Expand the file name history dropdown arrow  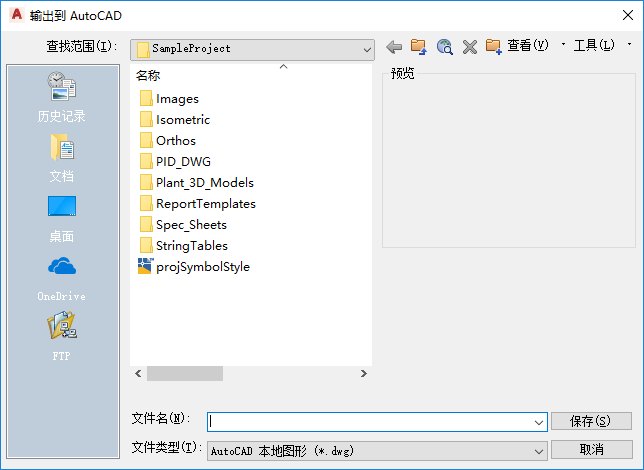[x=539, y=422]
